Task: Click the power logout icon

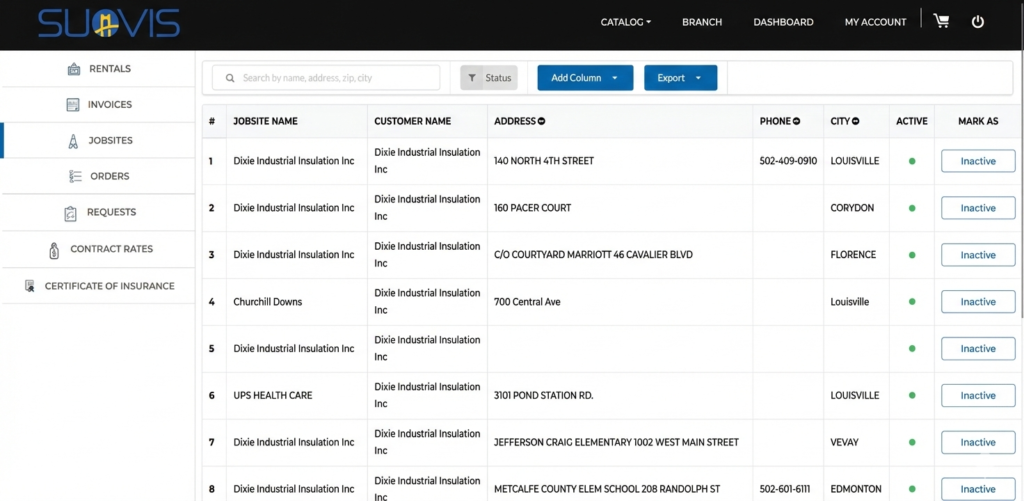Action: [x=978, y=21]
